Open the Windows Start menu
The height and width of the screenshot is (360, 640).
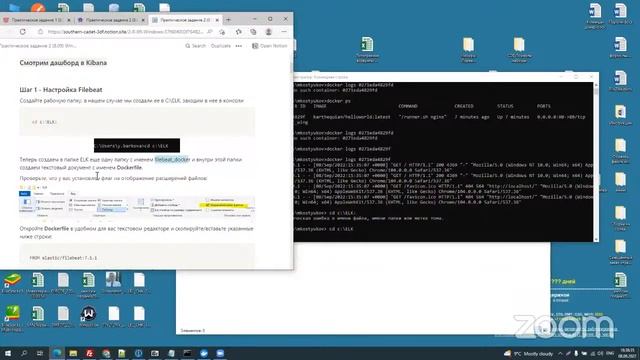tap(8, 353)
